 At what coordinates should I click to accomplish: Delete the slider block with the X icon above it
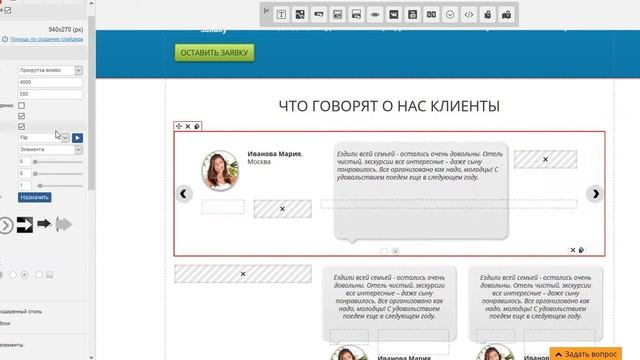[x=188, y=127]
